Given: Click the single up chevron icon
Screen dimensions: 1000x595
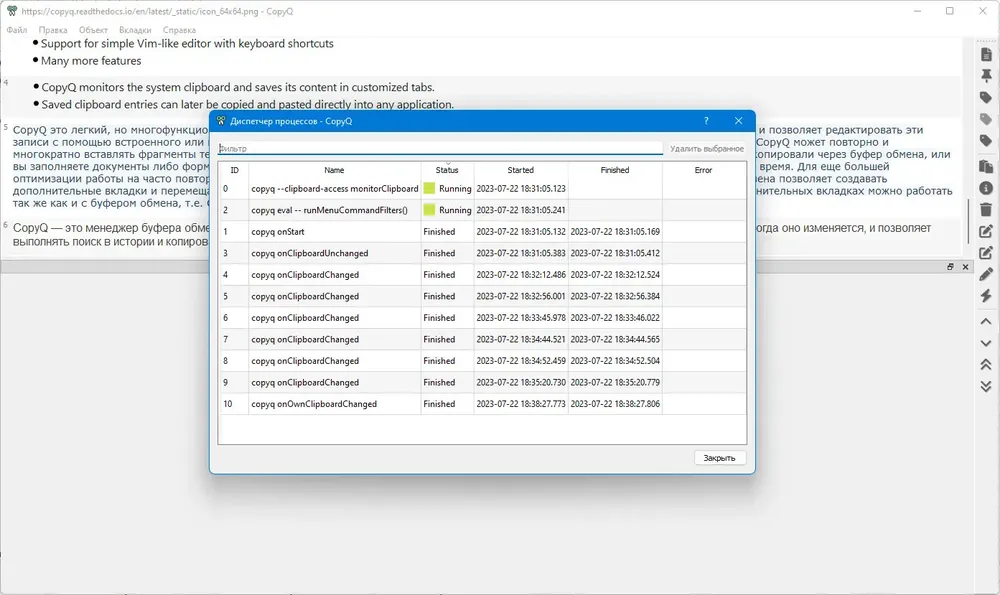Looking at the screenshot, I should pyautogui.click(x=986, y=321).
